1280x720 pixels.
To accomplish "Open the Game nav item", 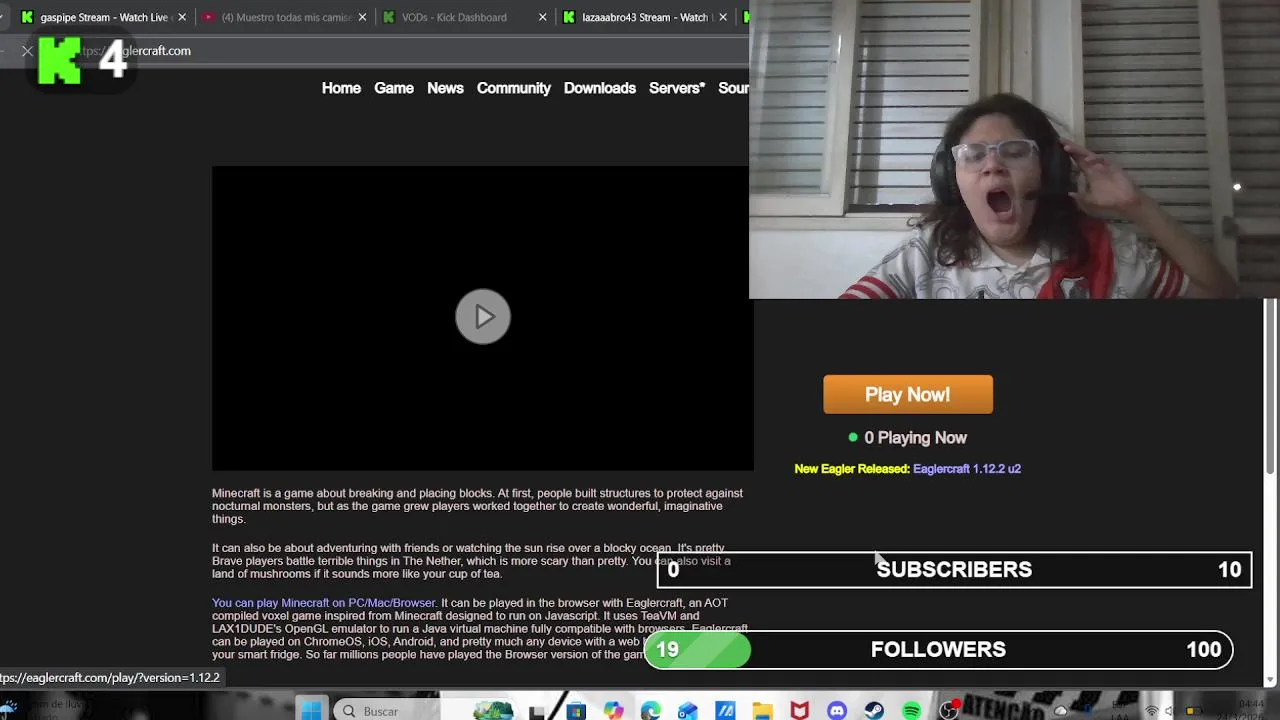I will 394,88.
